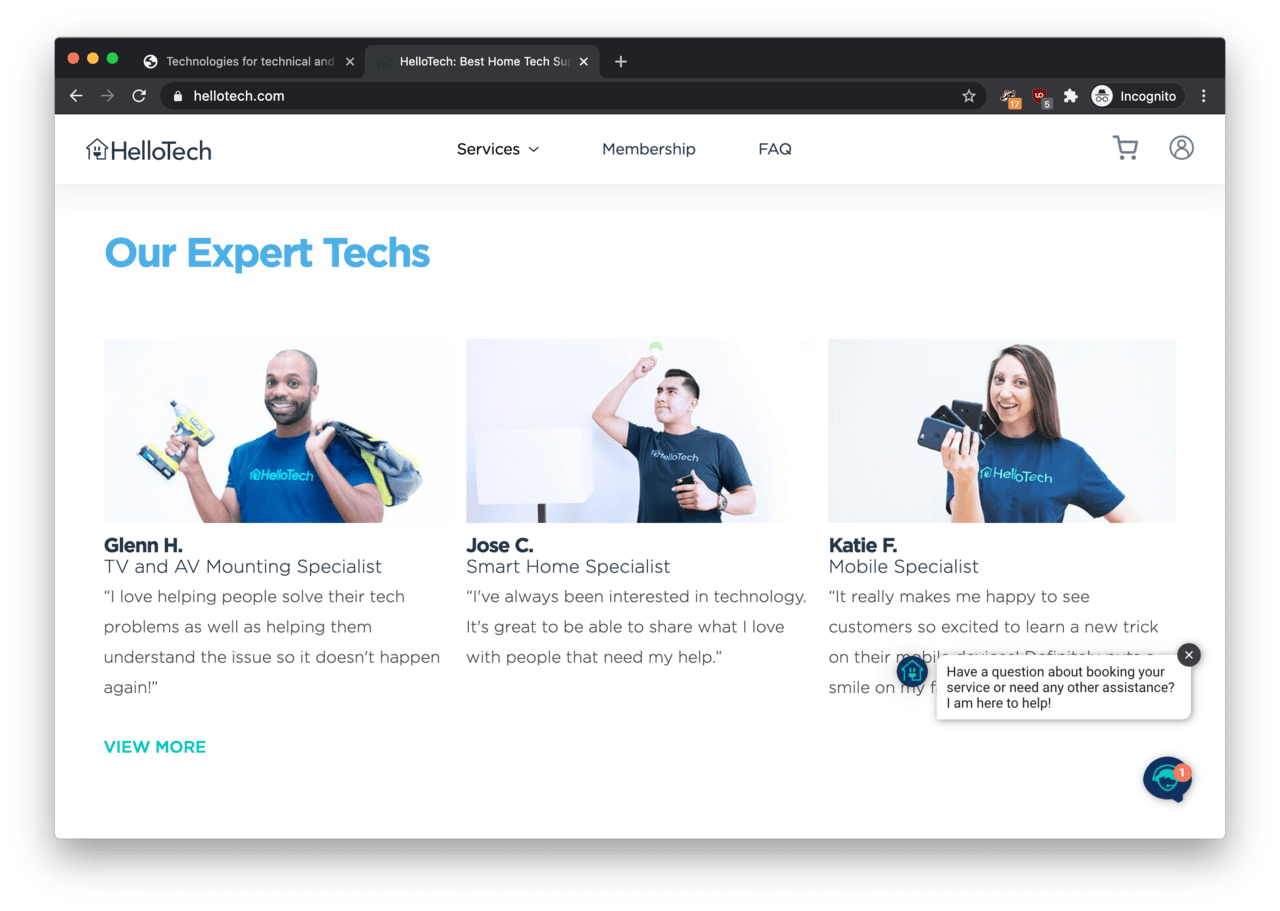Click the VIEW MORE link
1280x911 pixels.
[x=155, y=747]
